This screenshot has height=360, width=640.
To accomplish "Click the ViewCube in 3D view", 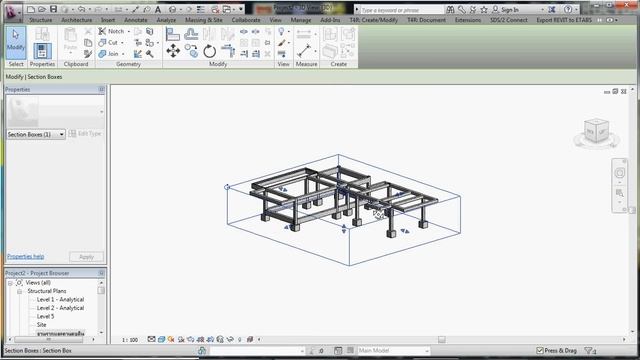I will [x=596, y=131].
